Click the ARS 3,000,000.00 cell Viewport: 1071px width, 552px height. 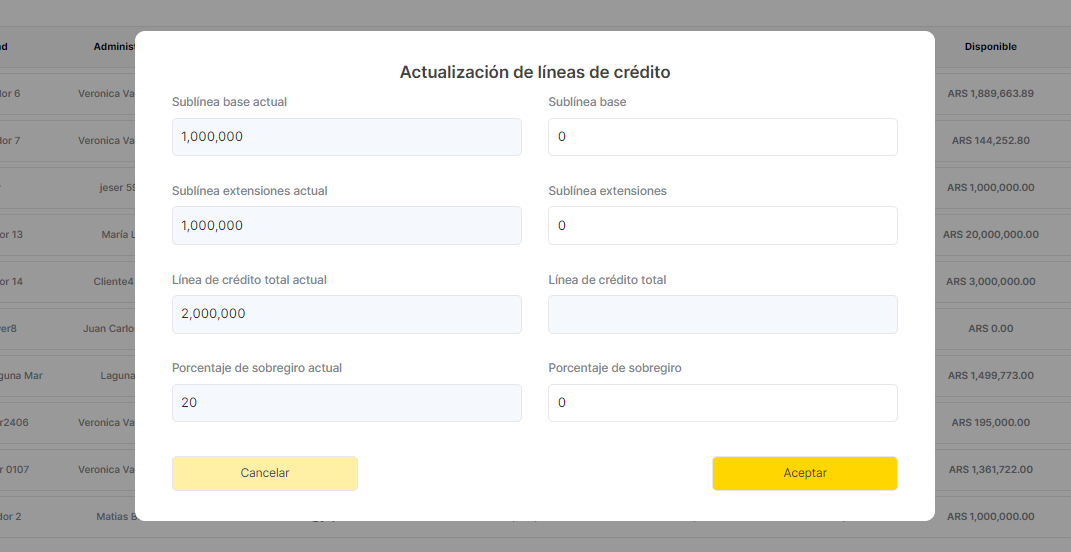pos(990,281)
